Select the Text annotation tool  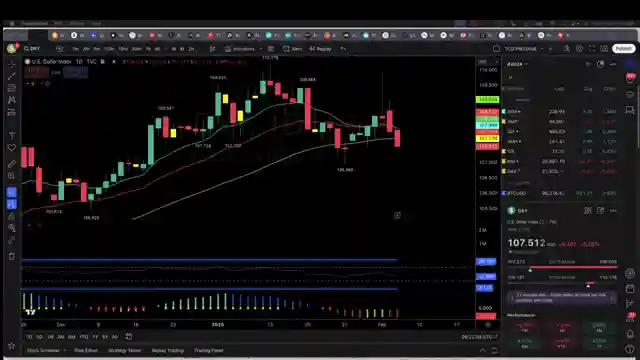point(11,136)
